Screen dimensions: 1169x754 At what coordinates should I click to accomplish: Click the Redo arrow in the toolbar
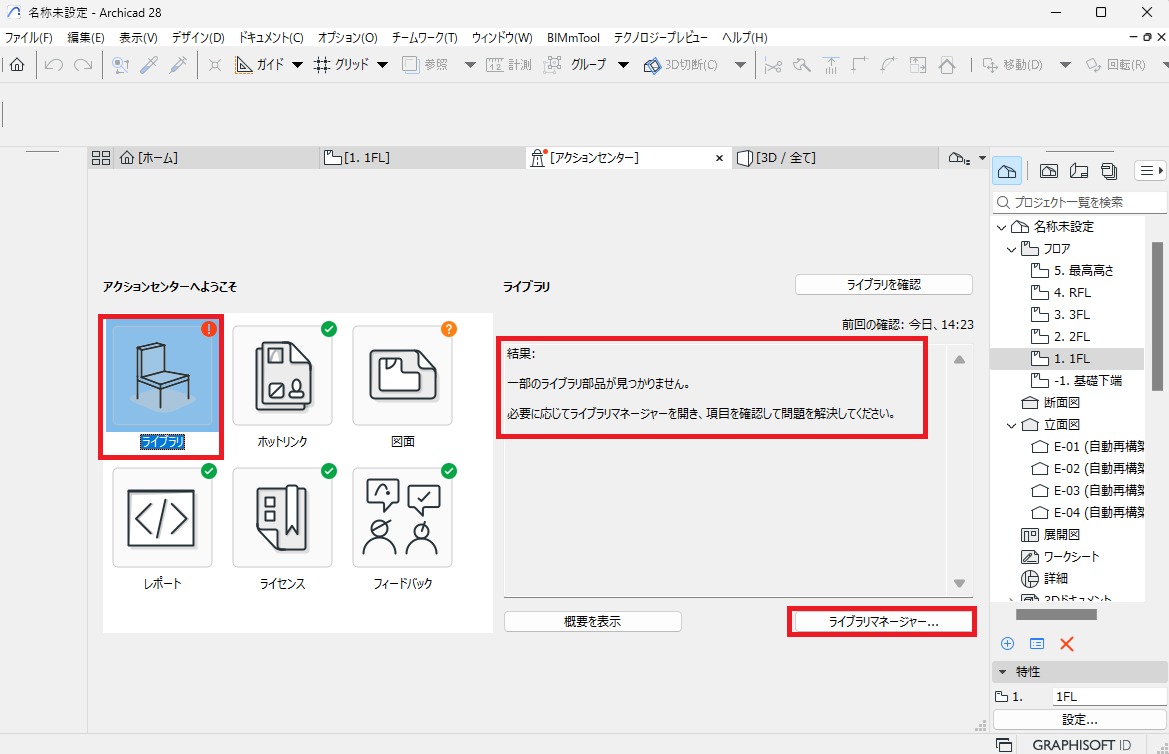(x=83, y=65)
